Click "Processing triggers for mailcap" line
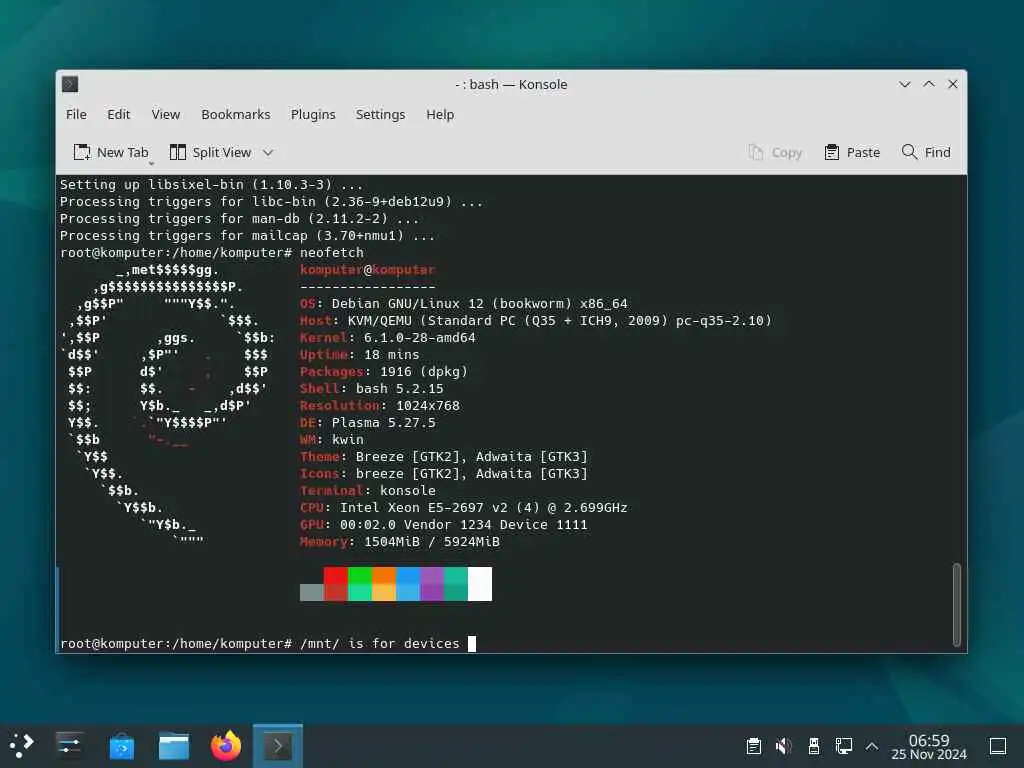1024x768 pixels. point(247,236)
